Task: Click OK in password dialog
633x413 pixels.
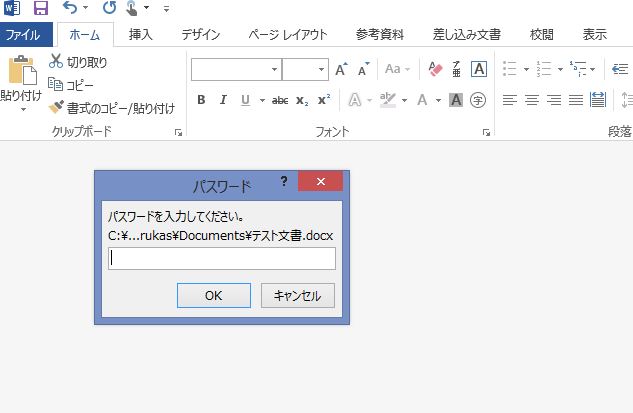Action: click(214, 296)
